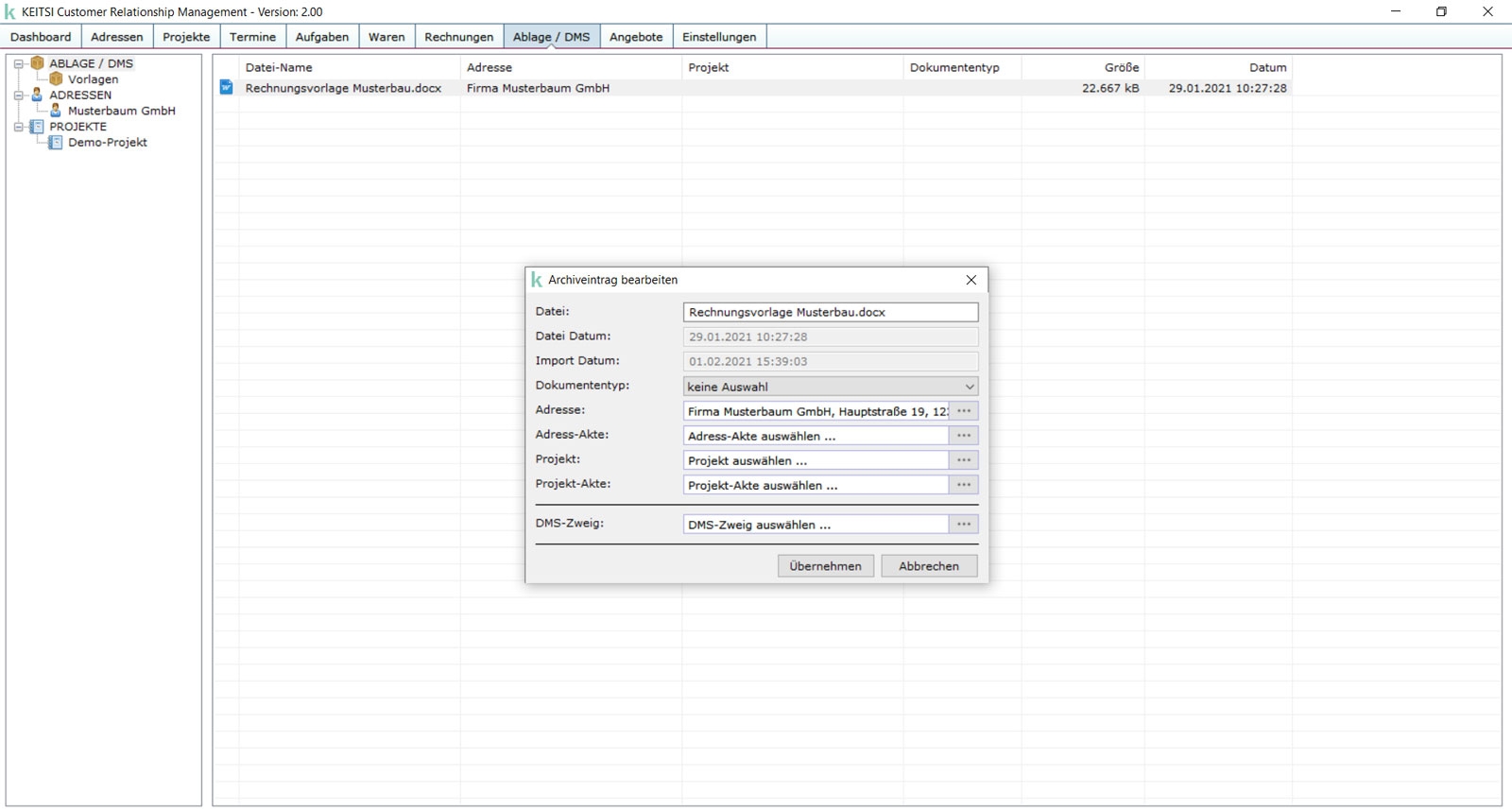Click the Adresse text field in the dialog
1512x811 pixels.
pos(816,411)
